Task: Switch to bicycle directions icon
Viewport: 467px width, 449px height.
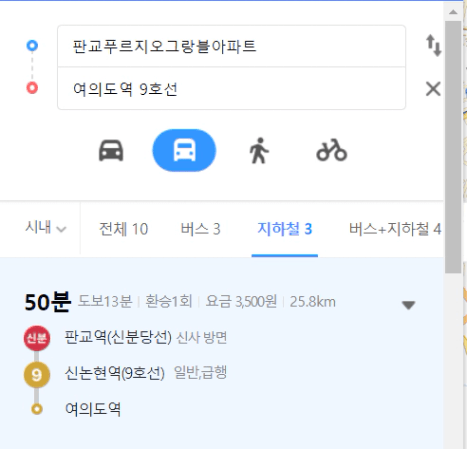Action: 332,150
